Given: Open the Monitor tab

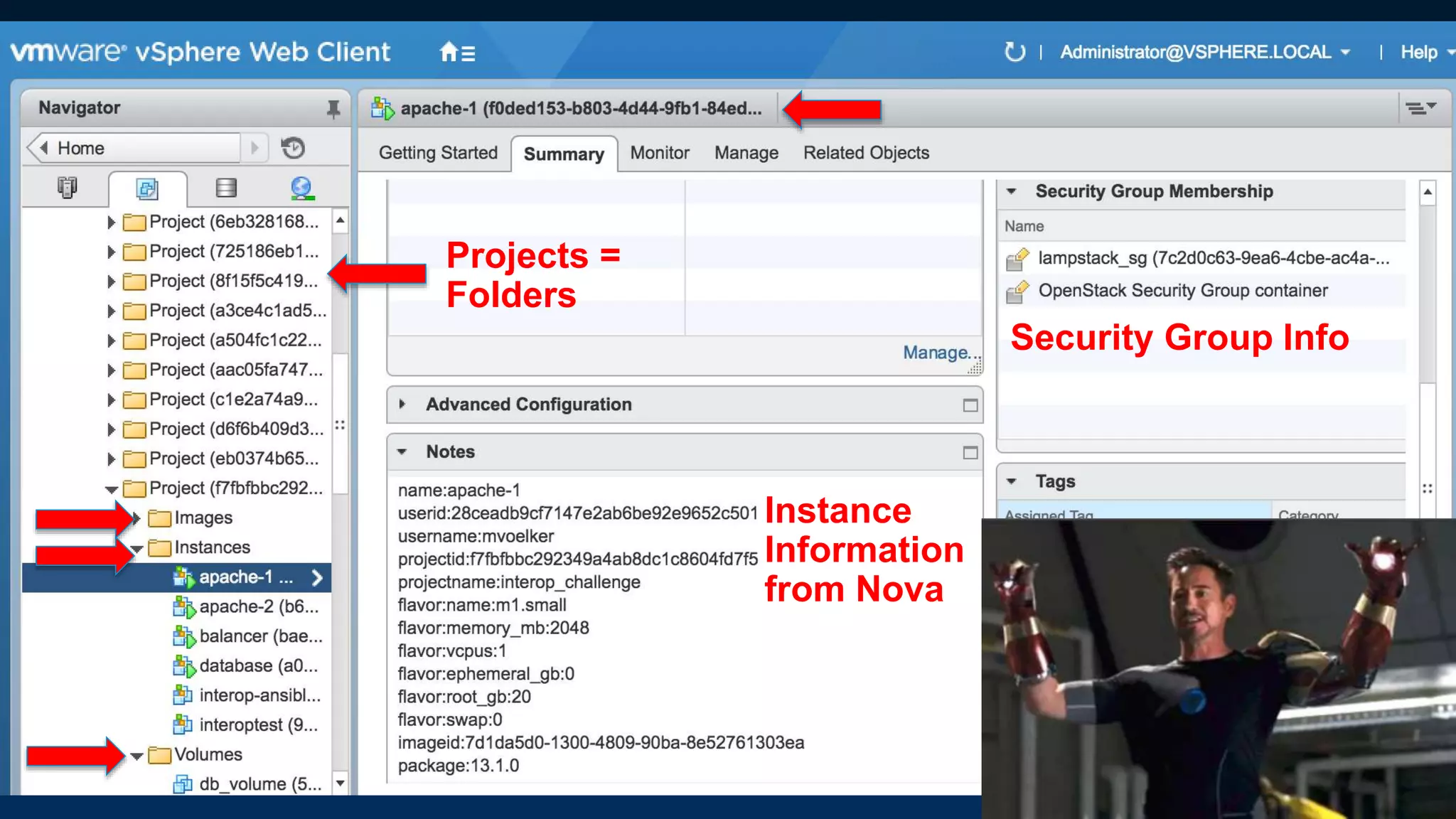Looking at the screenshot, I should pyautogui.click(x=660, y=153).
